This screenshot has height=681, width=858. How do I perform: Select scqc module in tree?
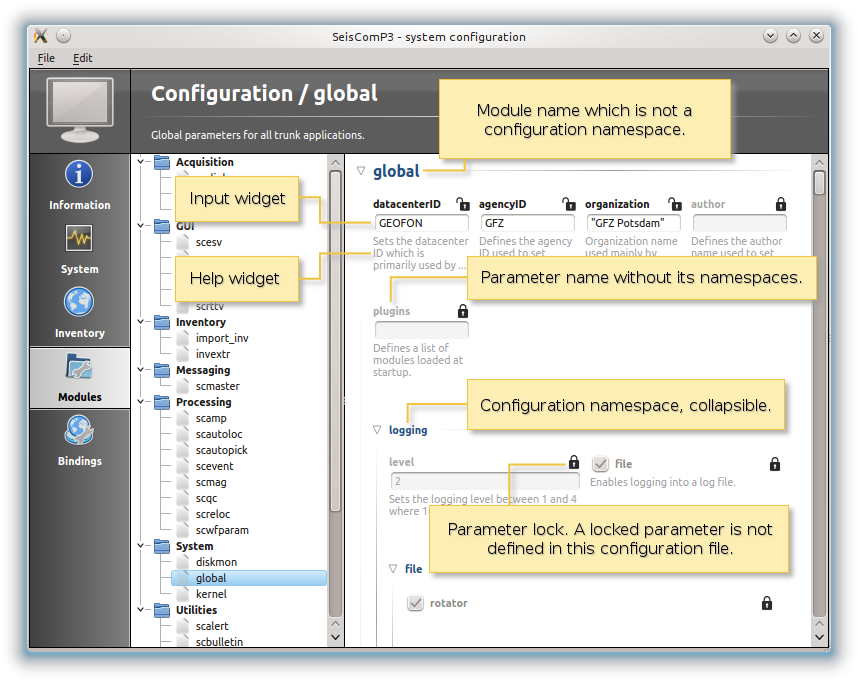tap(206, 498)
